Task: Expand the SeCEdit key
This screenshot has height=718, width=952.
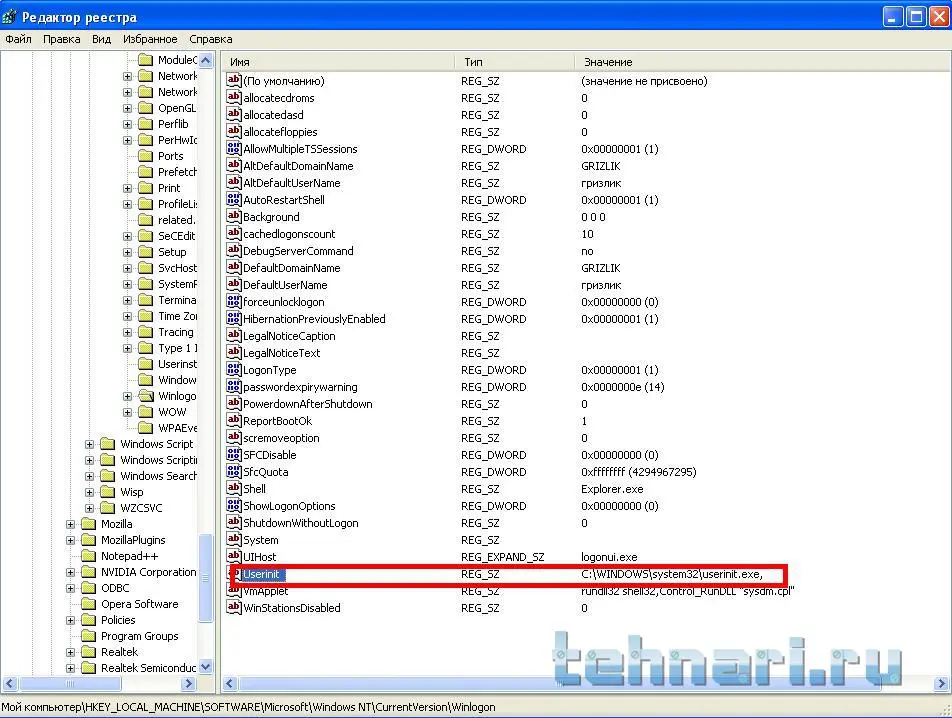Action: coord(128,237)
